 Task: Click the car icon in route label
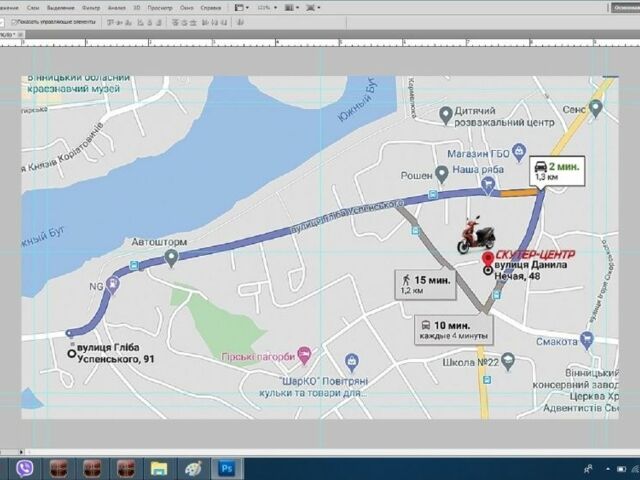pos(540,166)
